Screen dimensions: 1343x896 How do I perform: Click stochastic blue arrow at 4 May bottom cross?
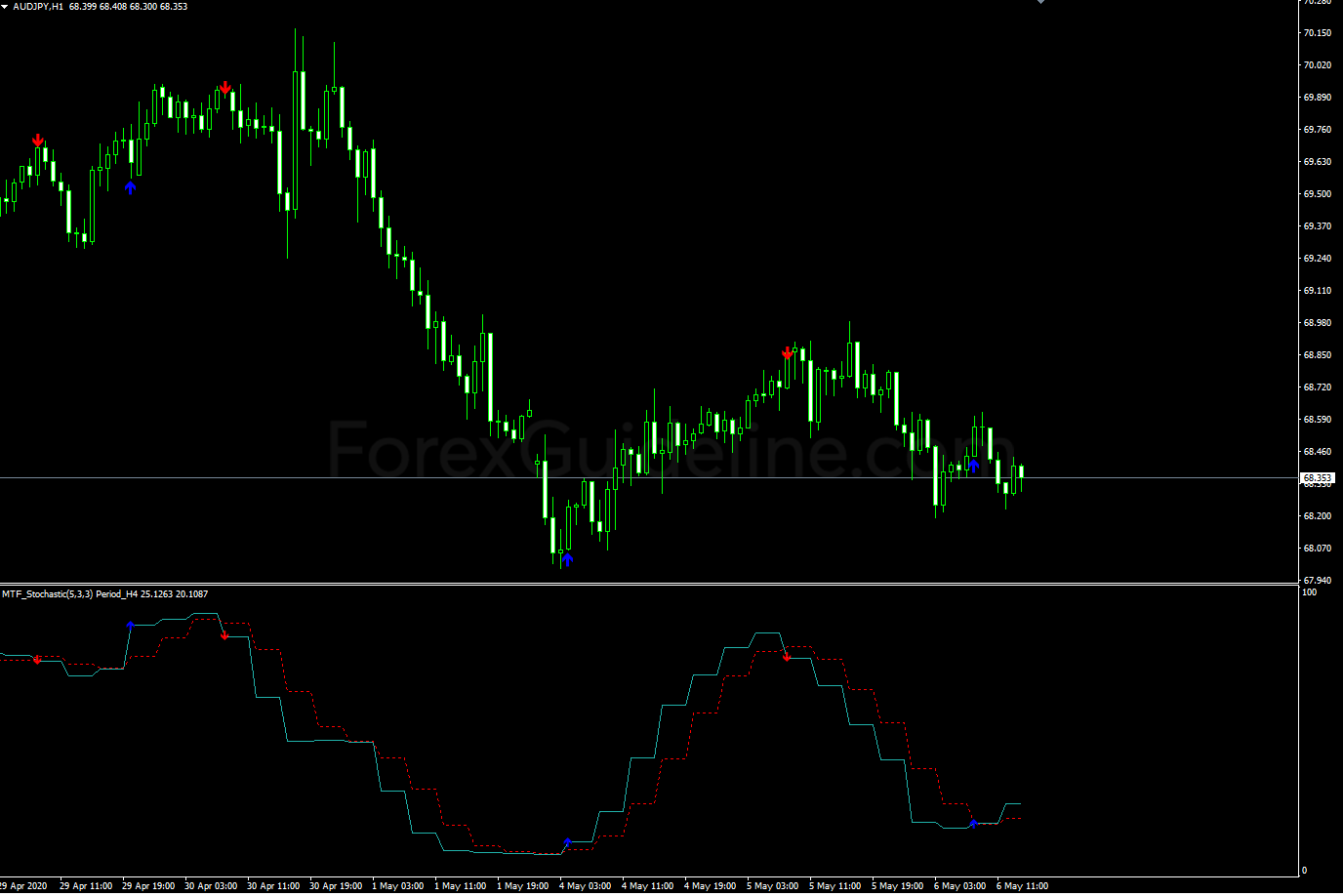click(567, 841)
